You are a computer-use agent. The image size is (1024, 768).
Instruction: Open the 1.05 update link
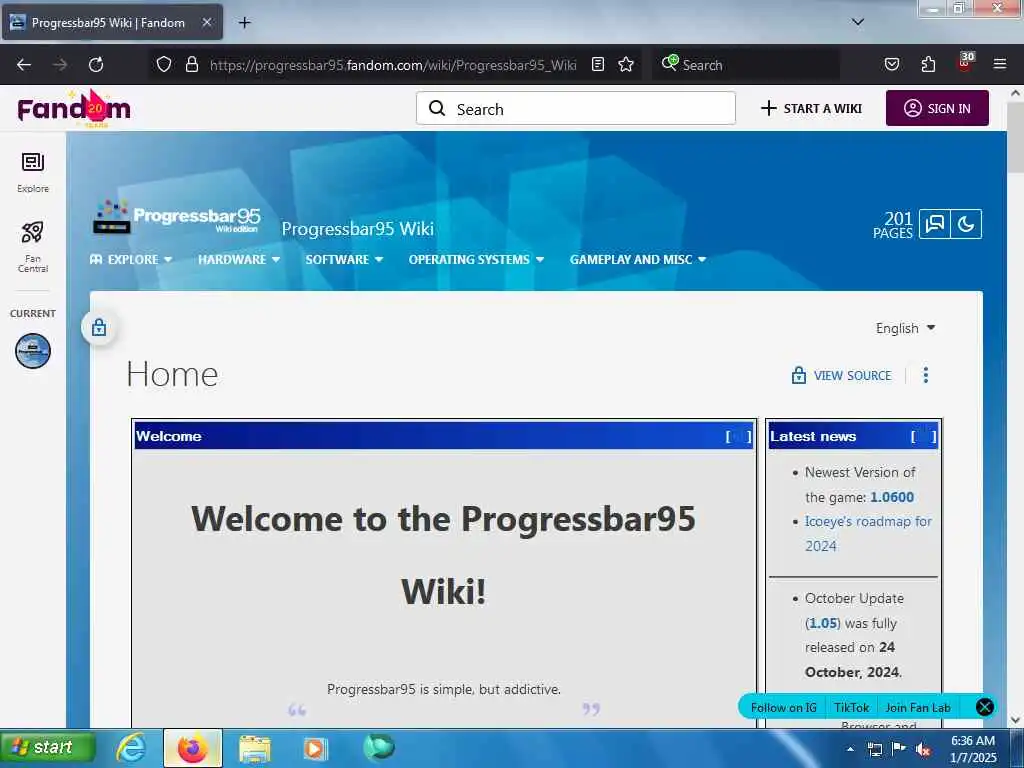click(823, 623)
